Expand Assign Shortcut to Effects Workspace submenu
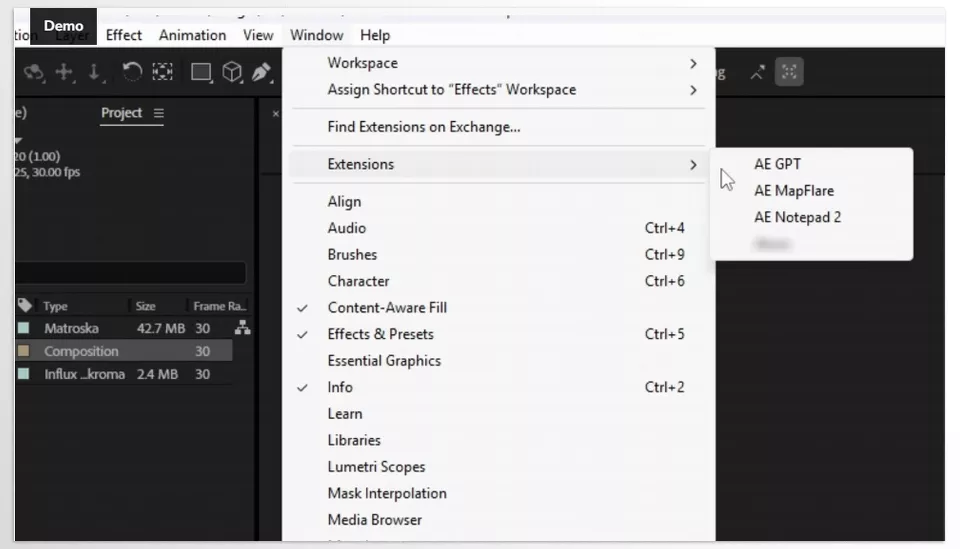The height and width of the screenshot is (549, 960). 693,90
